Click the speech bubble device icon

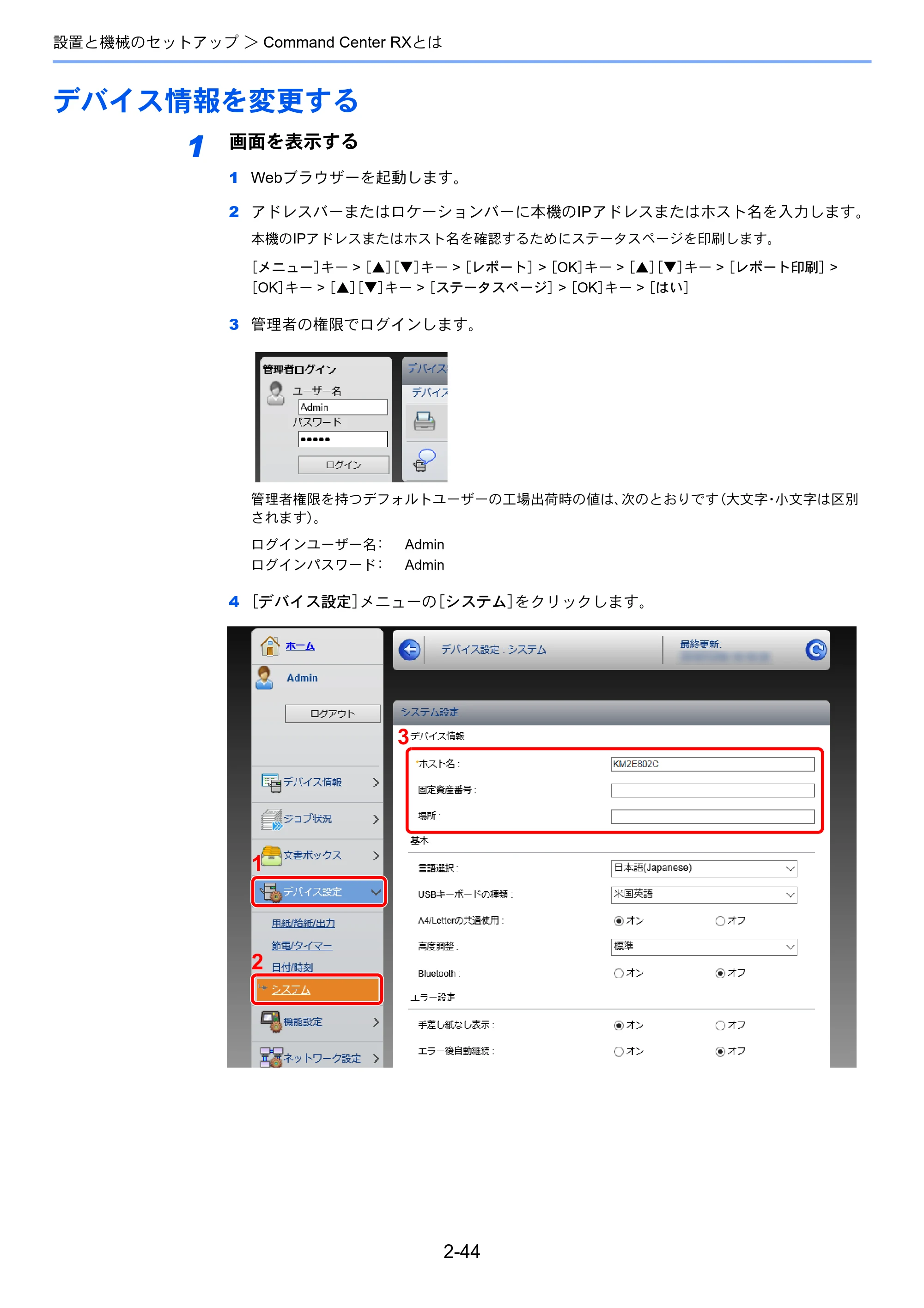pyautogui.click(x=424, y=460)
